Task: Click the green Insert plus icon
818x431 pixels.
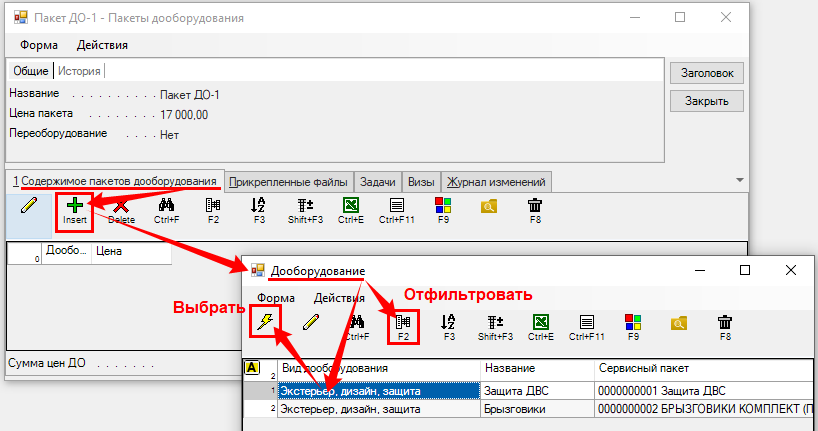Action: pos(75,205)
